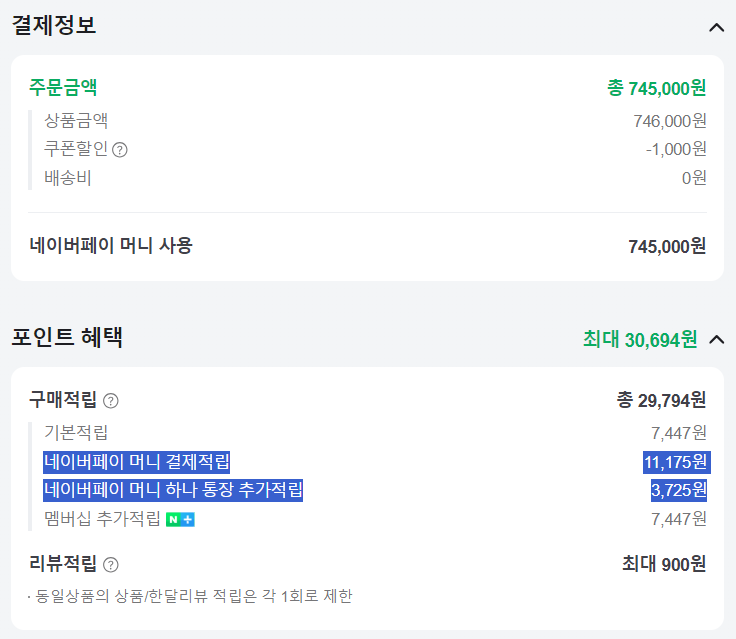Open the 리뷰적립 help question icon
The width and height of the screenshot is (736, 639).
pyautogui.click(x=111, y=564)
